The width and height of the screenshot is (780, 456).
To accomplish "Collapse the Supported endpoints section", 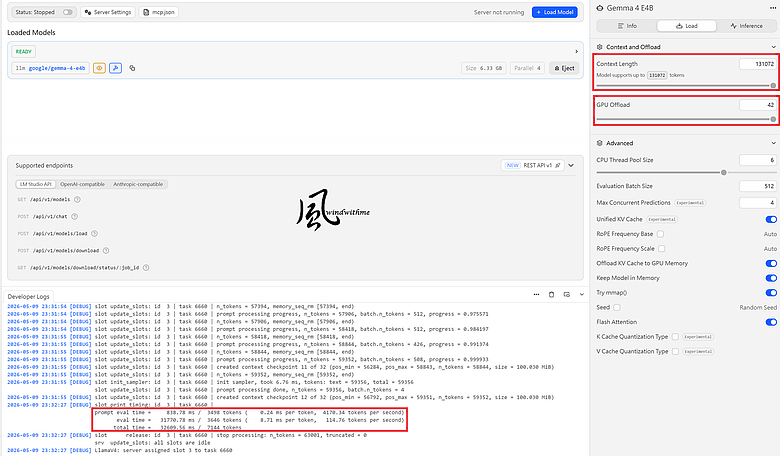I will pos(572,165).
